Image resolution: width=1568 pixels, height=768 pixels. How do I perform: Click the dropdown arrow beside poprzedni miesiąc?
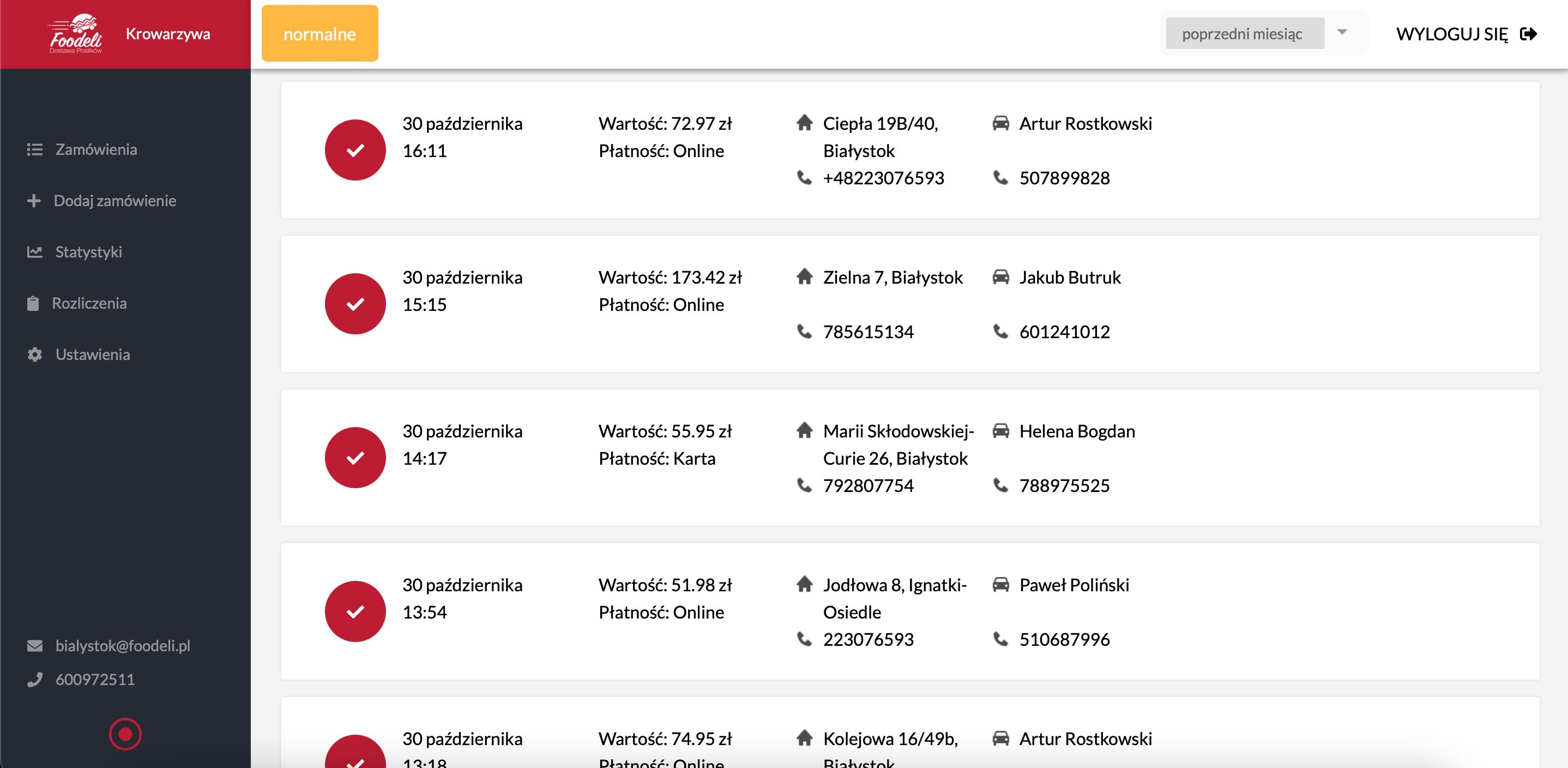click(x=1342, y=32)
